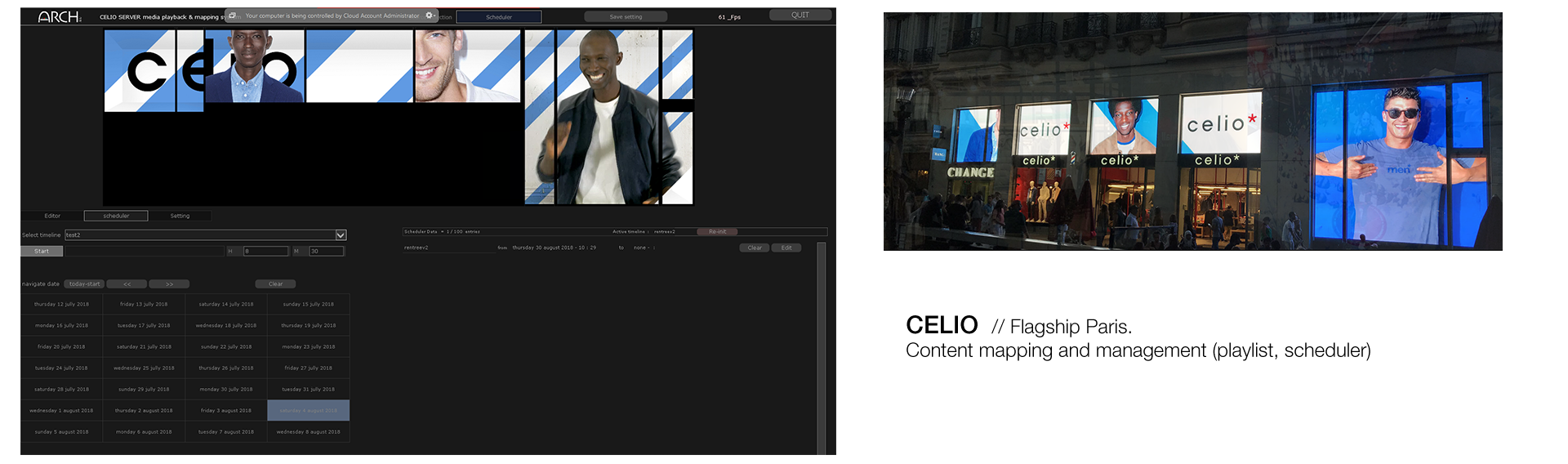Switch to the scheduler tab
Image resolution: width=1568 pixels, height=464 pixels.
[116, 216]
